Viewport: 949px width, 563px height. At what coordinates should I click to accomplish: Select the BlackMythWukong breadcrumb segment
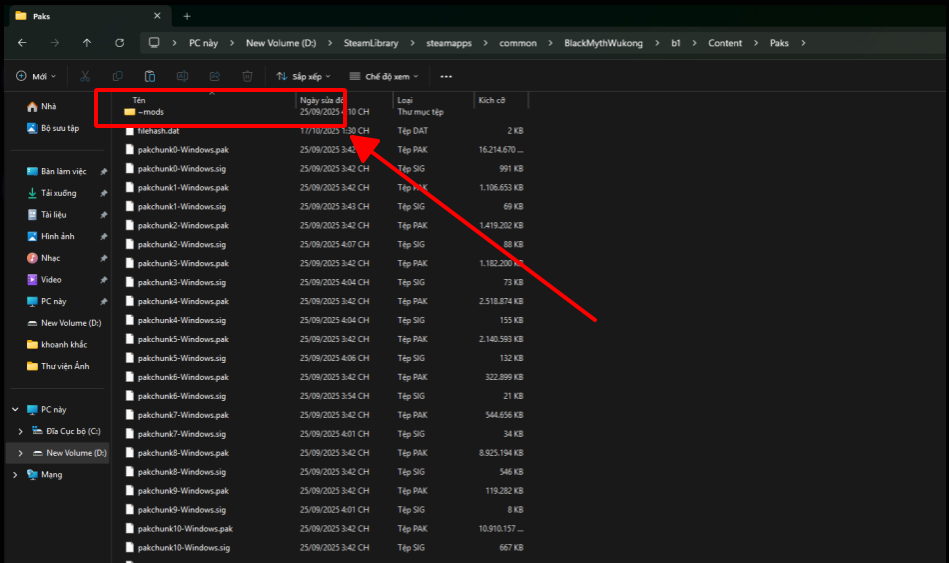click(603, 43)
